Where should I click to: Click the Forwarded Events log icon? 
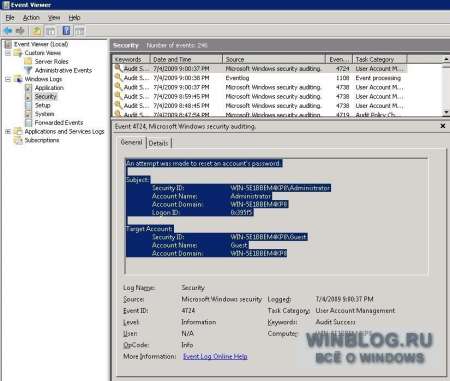click(28, 123)
